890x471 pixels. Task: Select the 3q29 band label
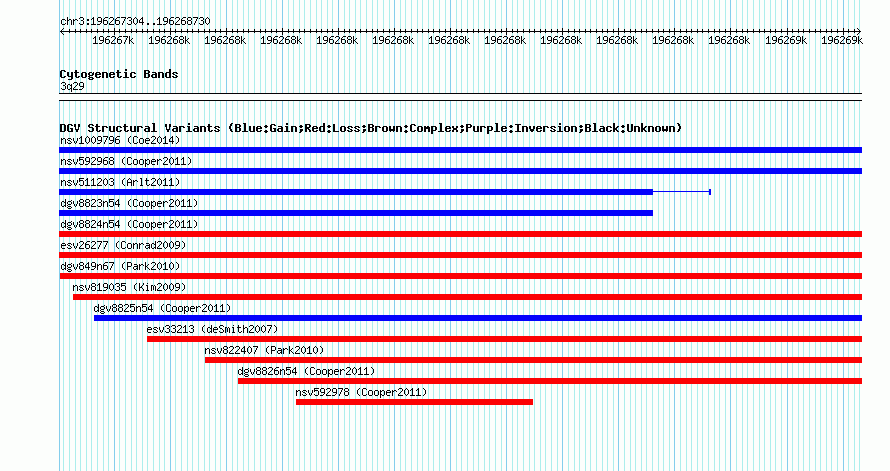pos(72,86)
